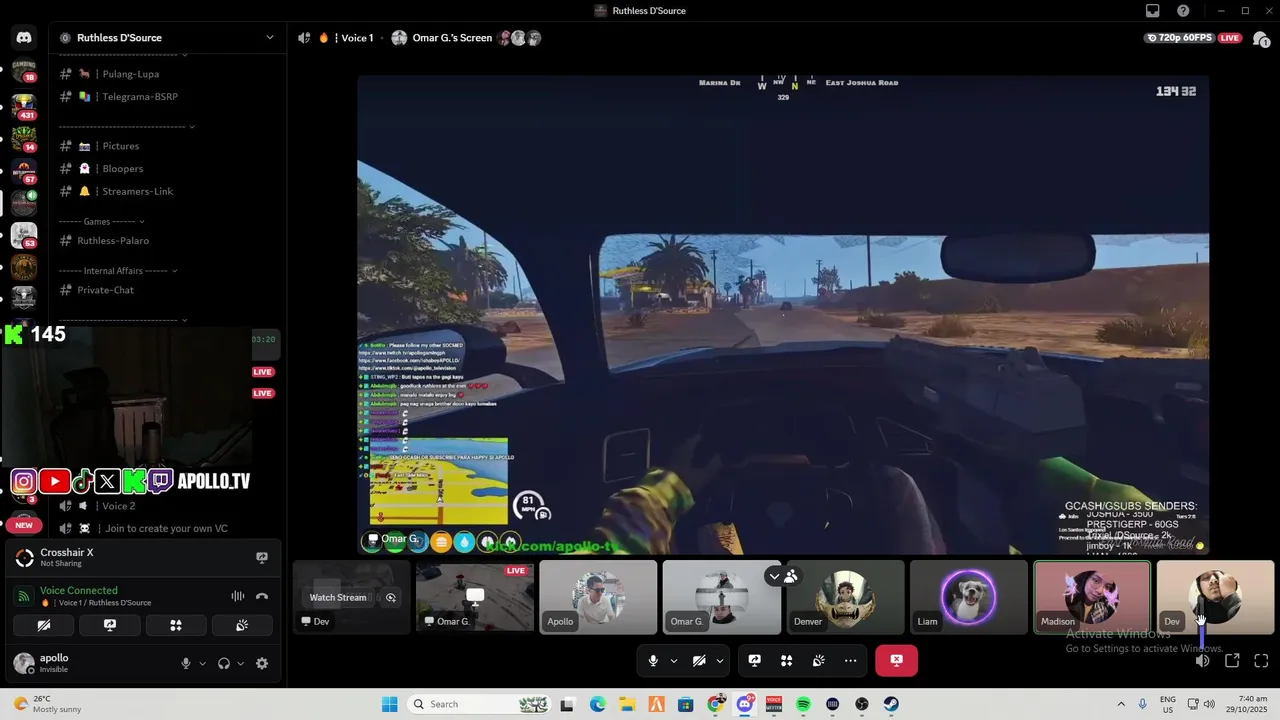Screen dimensions: 1280x720
Task: Open activities in call control bar
Action: 787,660
